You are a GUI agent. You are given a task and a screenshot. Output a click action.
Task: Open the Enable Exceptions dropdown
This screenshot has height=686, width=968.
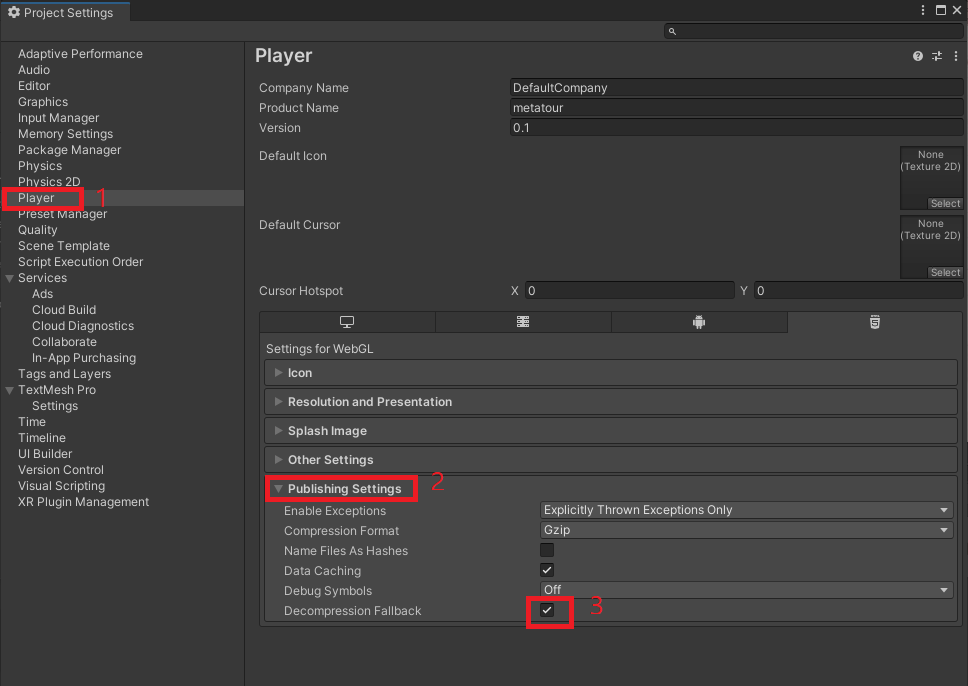pyautogui.click(x=746, y=510)
